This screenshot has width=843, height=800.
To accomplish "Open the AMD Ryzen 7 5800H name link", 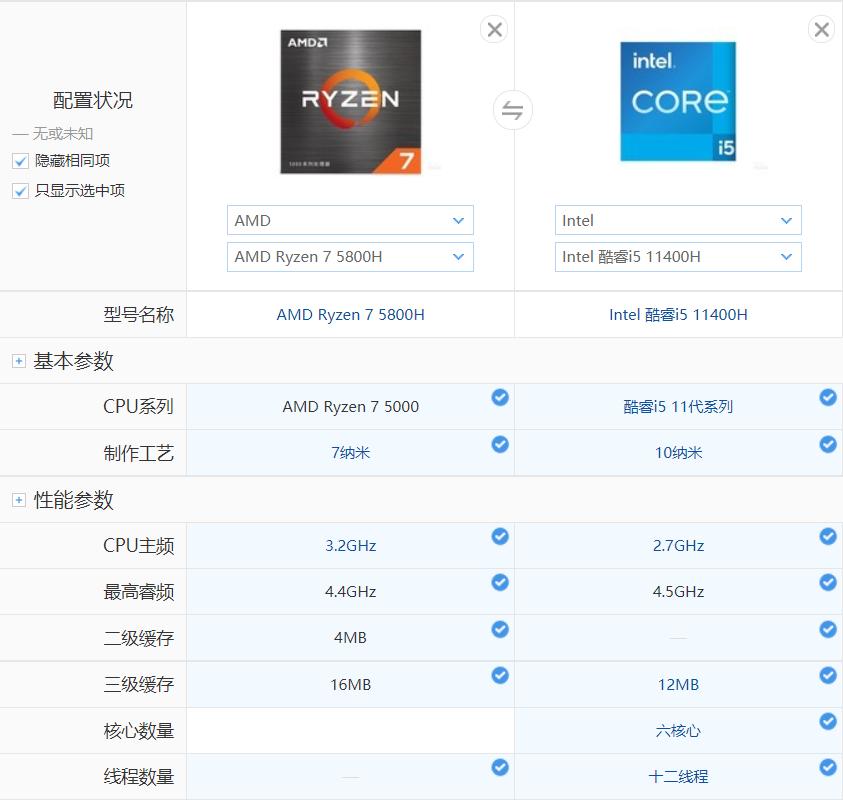I will point(349,314).
